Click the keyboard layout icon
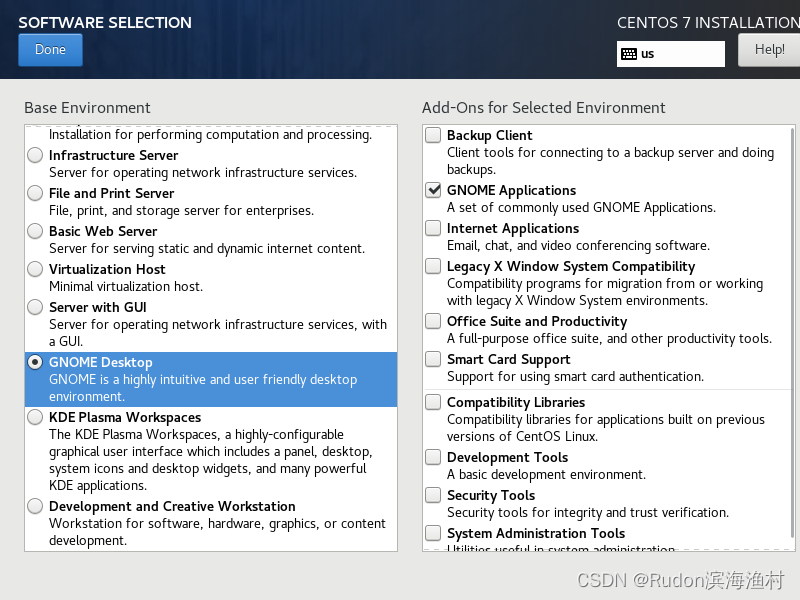This screenshot has width=800, height=600. click(629, 54)
